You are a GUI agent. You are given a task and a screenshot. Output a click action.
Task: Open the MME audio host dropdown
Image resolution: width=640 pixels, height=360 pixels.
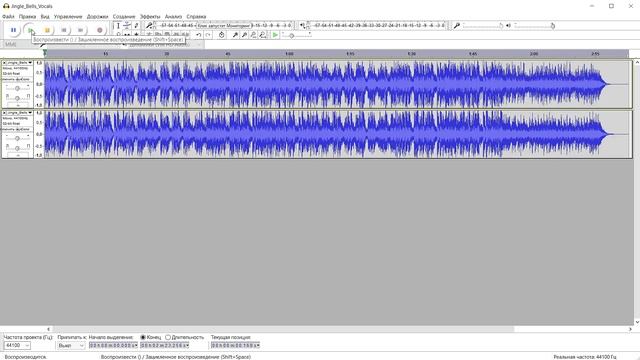tap(20, 44)
